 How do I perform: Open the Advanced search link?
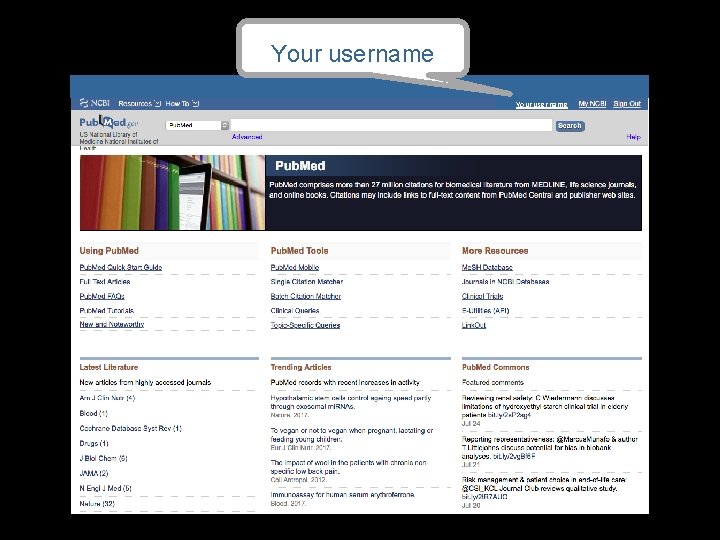point(247,137)
